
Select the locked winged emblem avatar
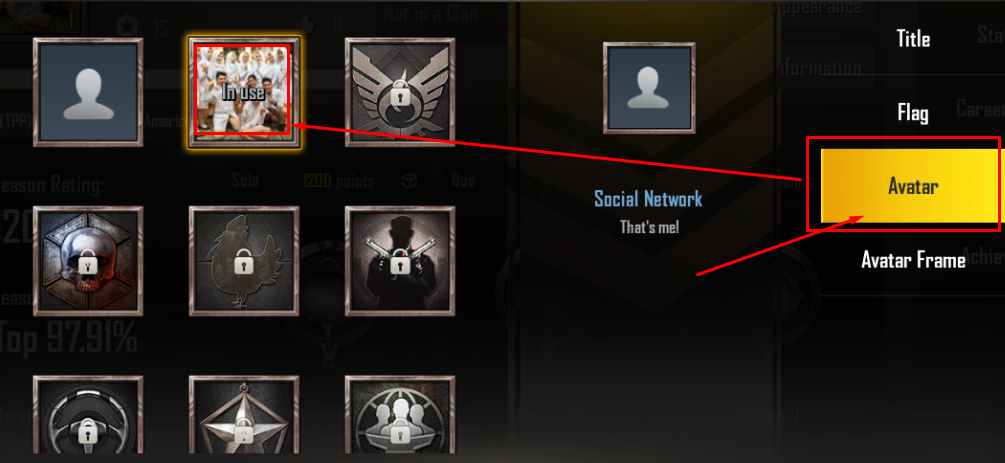click(x=400, y=92)
